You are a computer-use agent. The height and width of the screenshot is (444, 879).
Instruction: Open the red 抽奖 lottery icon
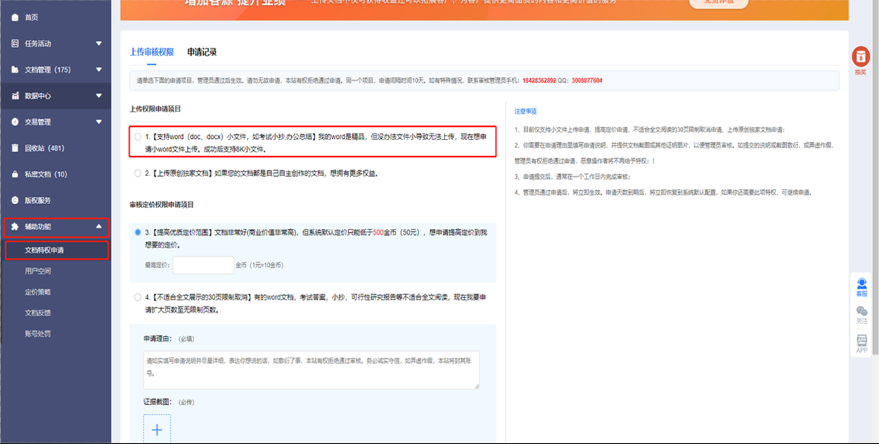click(860, 59)
